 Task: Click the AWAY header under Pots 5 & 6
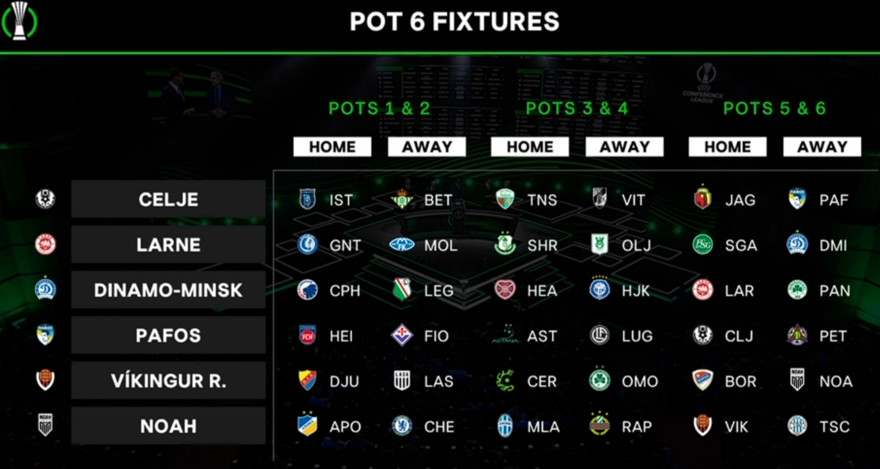coord(822,147)
